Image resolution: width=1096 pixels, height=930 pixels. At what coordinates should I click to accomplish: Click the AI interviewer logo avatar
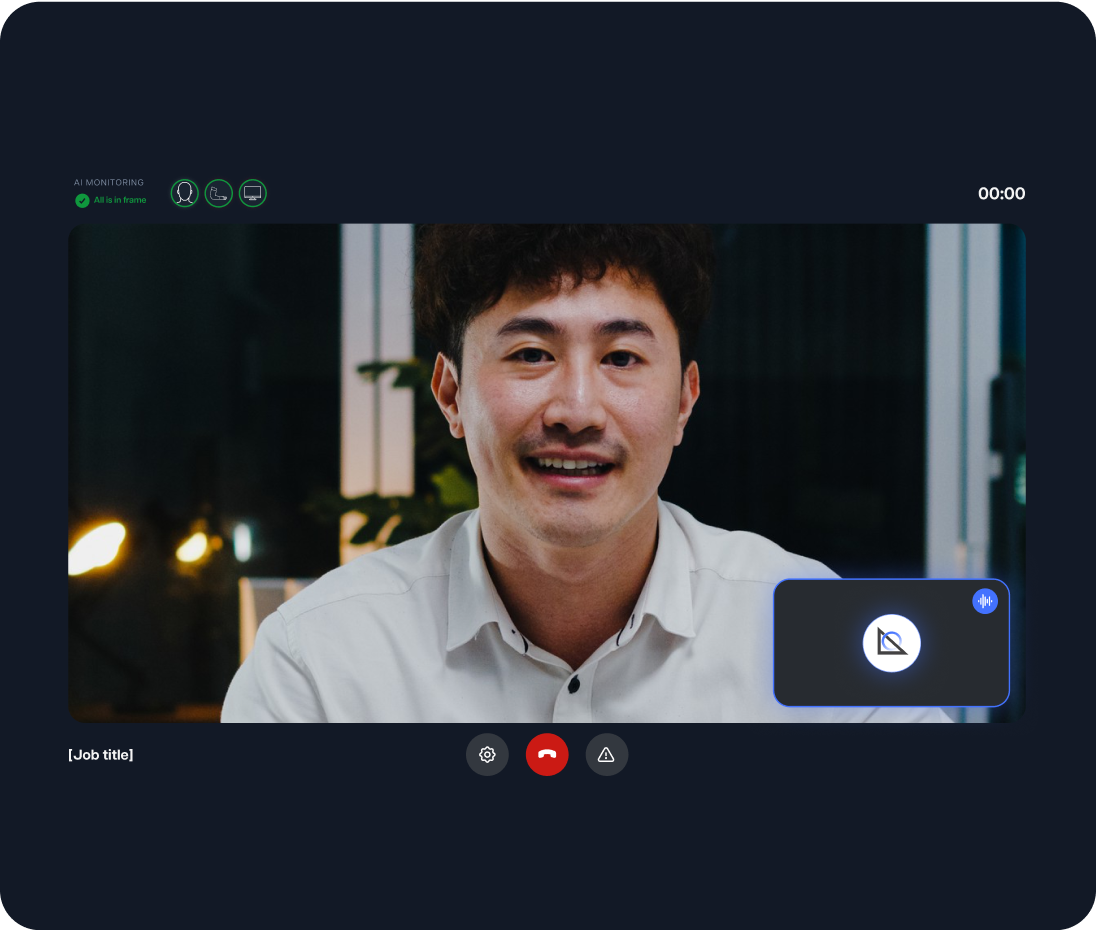[x=891, y=643]
